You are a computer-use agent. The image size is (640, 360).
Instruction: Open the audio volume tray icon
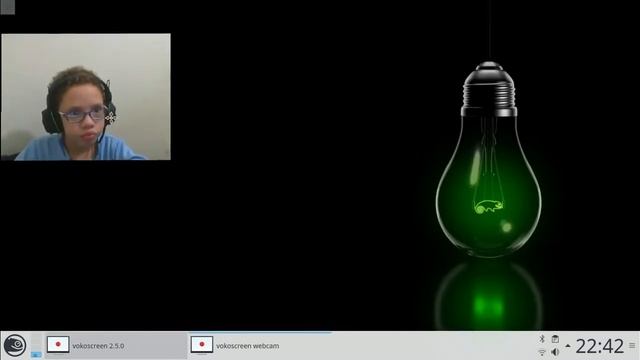[555, 352]
